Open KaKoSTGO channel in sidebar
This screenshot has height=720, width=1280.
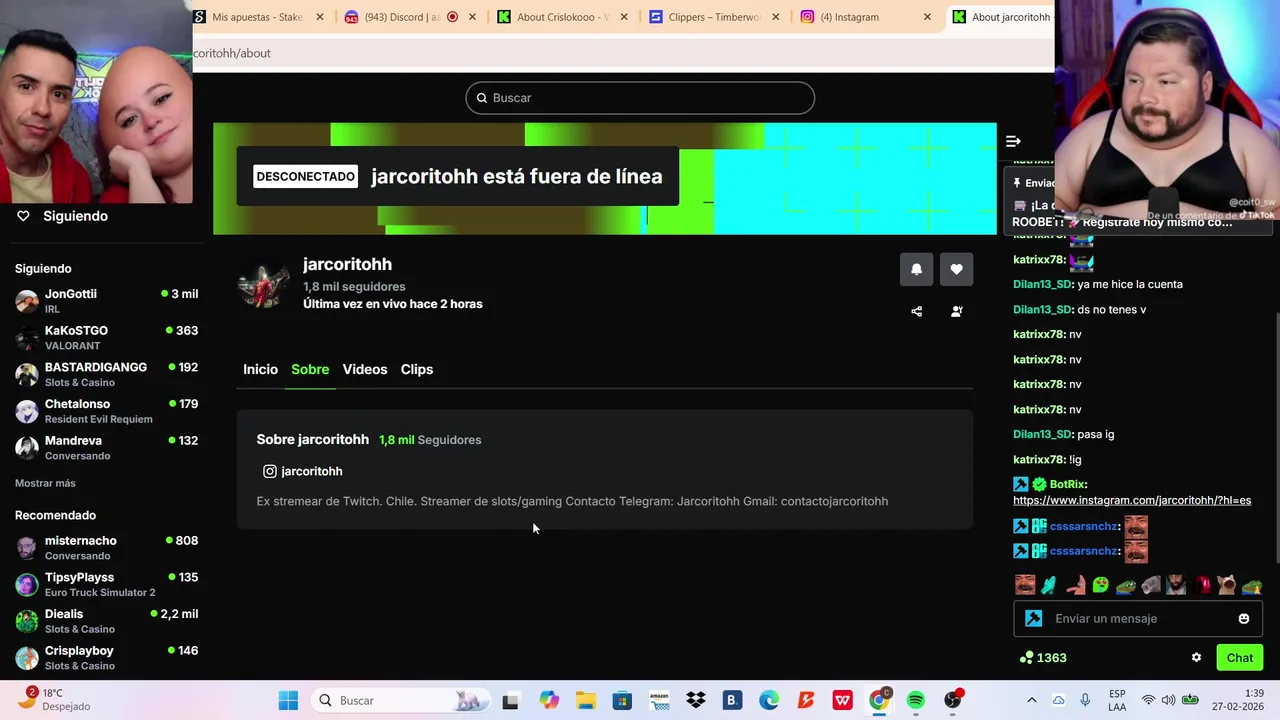[x=106, y=338]
